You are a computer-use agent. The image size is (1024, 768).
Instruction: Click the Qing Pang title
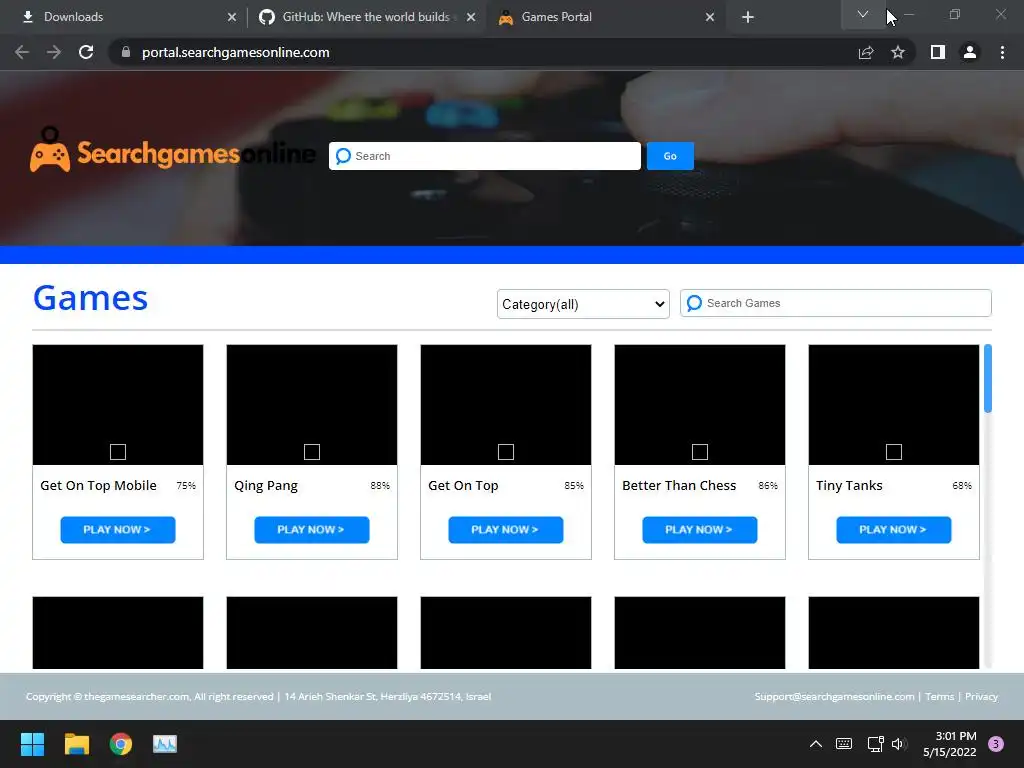pyautogui.click(x=266, y=486)
